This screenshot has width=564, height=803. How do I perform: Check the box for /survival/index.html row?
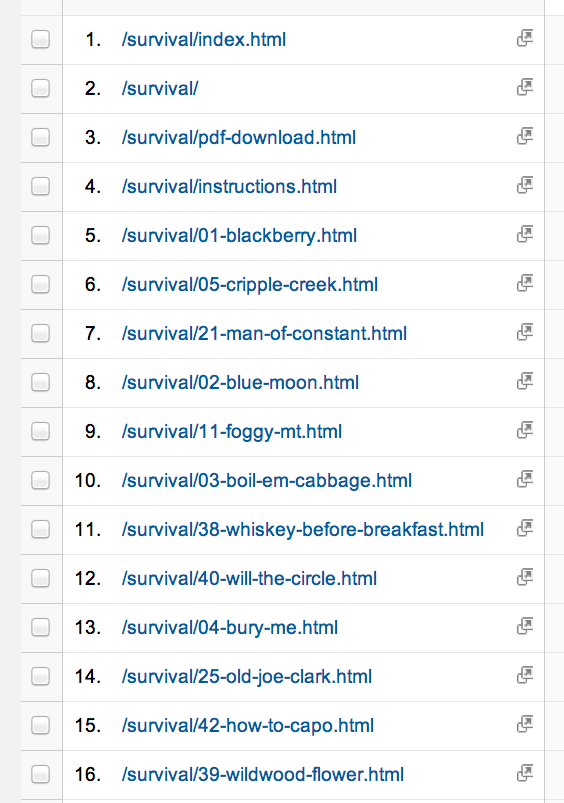click(40, 39)
